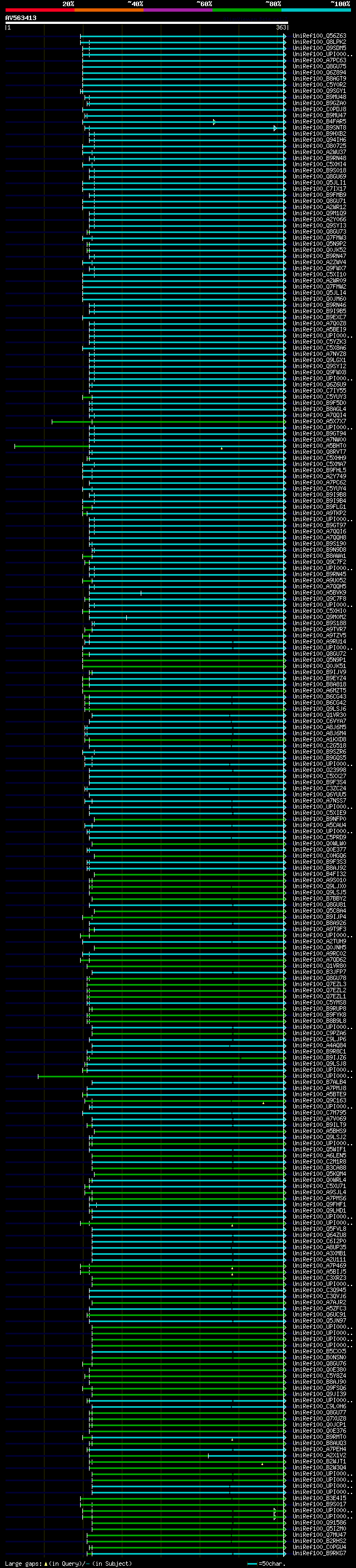356x1568 pixels.
Task: Click the long green bar of UniRef100_A5BHT0
Action: pos(52,446)
